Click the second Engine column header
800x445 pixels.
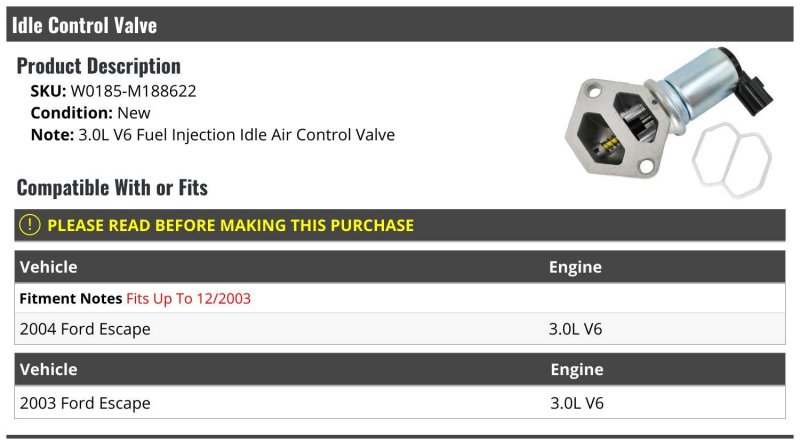point(577,369)
